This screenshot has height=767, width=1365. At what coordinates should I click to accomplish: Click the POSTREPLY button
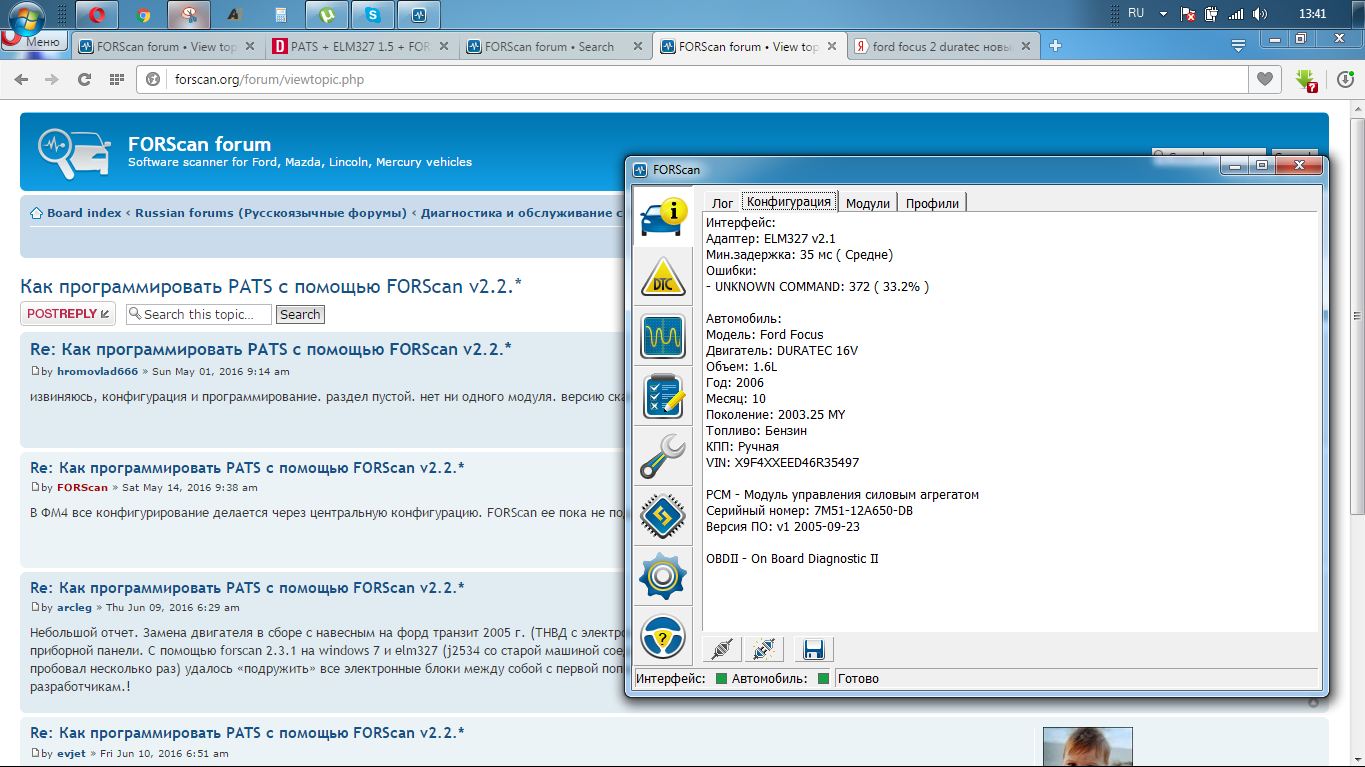pos(68,314)
